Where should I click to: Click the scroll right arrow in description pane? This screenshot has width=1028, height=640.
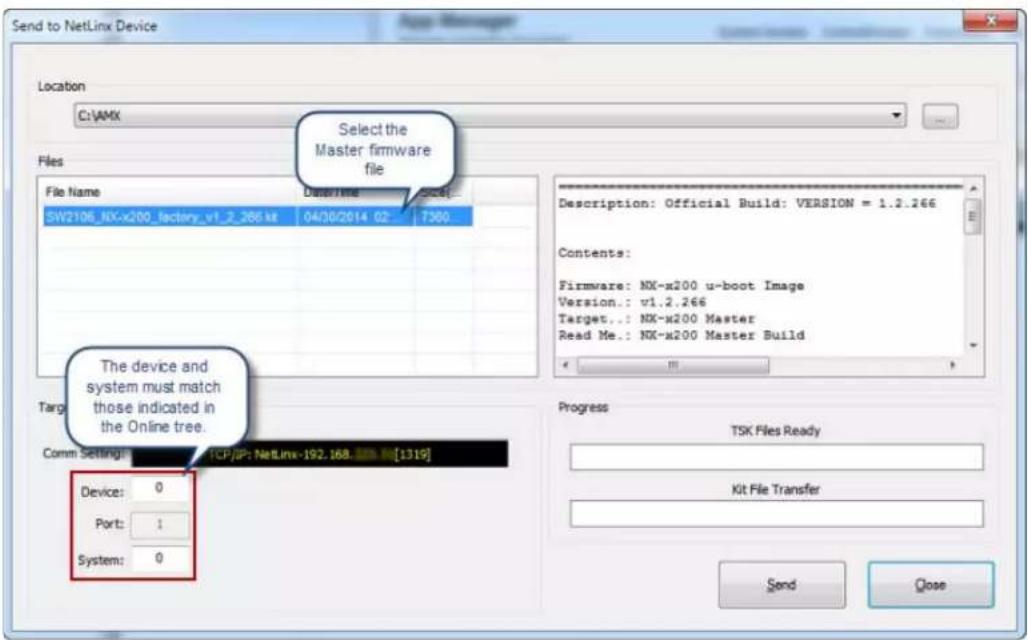[953, 365]
